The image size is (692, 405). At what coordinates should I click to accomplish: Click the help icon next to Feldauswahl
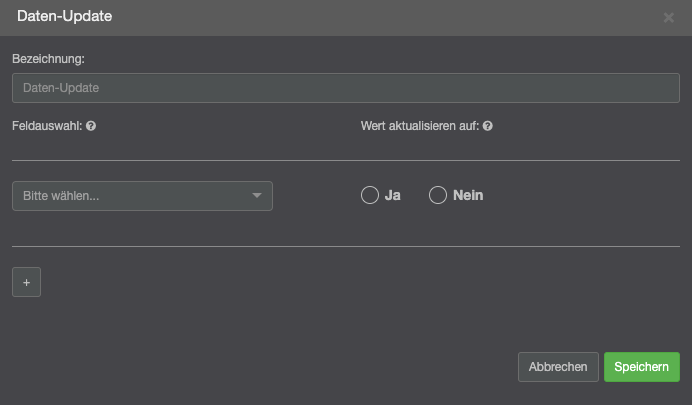(x=91, y=127)
